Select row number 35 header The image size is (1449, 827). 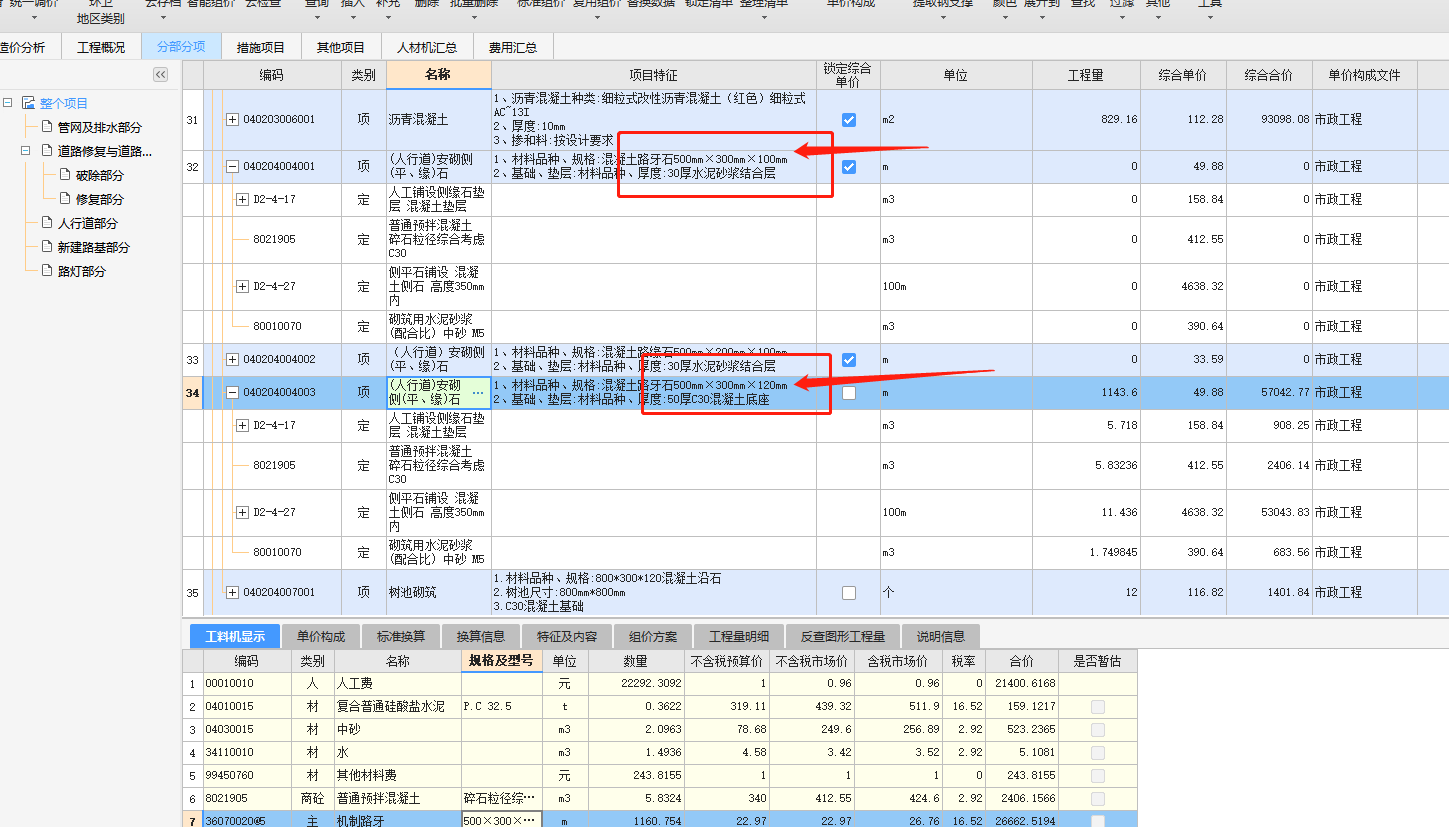click(192, 593)
